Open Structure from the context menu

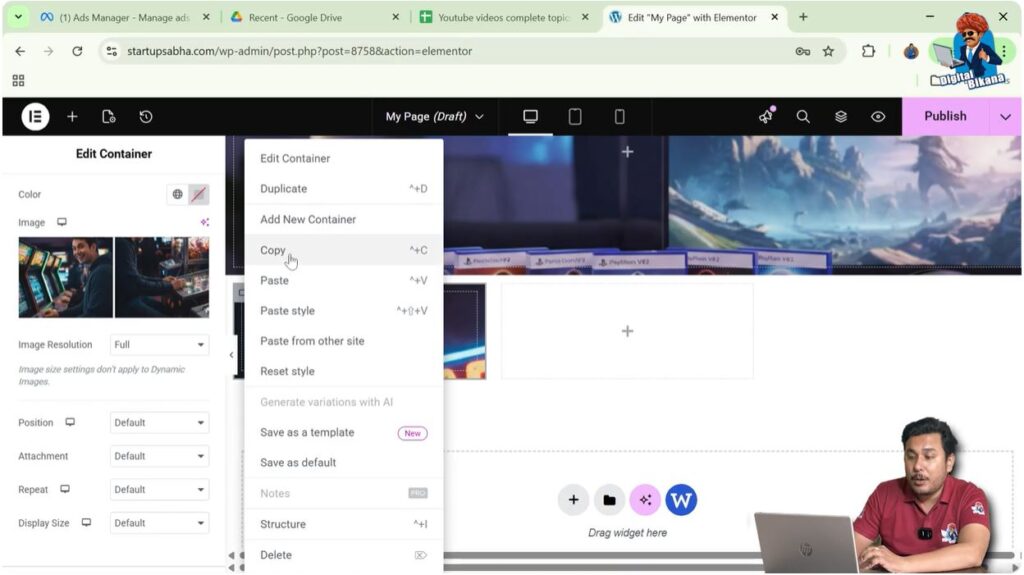point(344,523)
